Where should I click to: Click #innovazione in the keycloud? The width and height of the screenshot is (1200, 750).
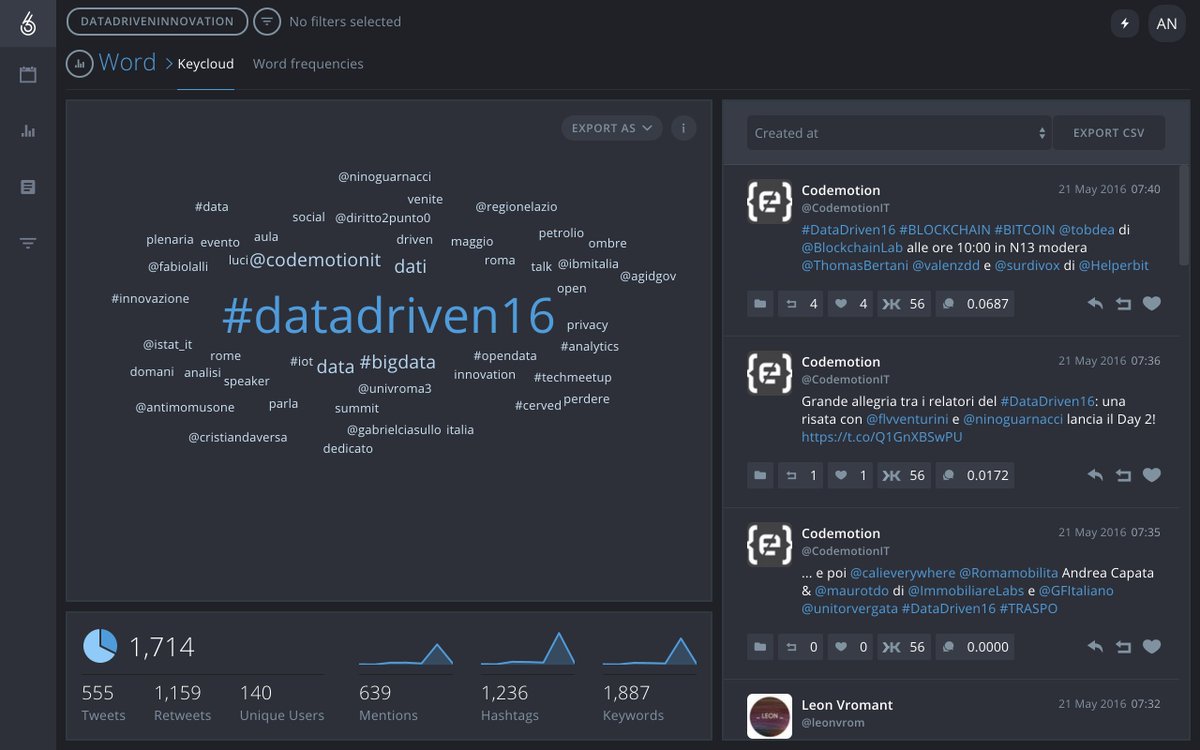coord(150,299)
